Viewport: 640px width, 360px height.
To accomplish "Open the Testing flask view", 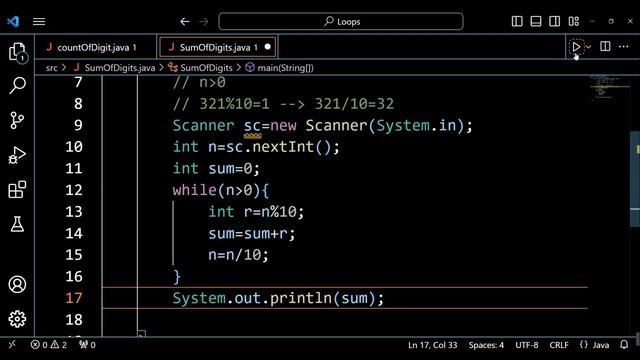I will pyautogui.click(x=17, y=224).
